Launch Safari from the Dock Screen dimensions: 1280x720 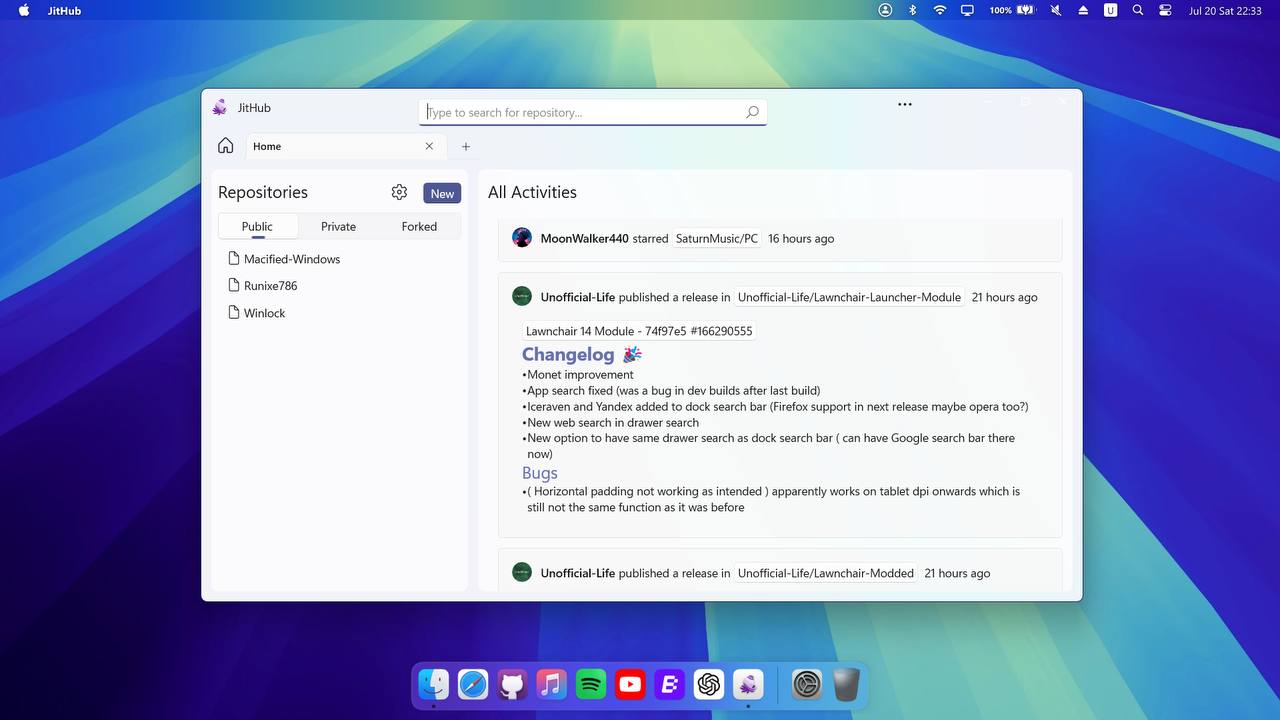point(473,684)
